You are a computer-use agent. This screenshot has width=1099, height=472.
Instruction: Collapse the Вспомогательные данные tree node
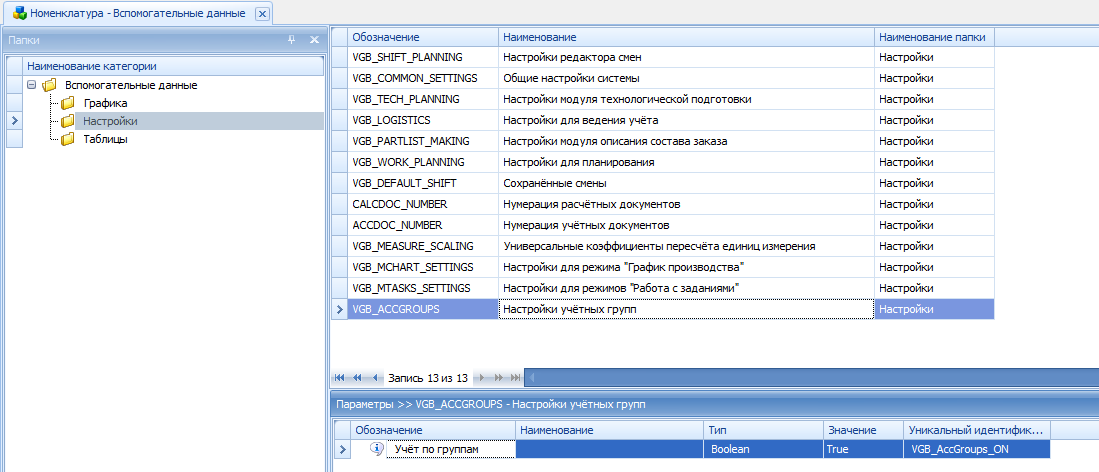pyautogui.click(x=33, y=85)
